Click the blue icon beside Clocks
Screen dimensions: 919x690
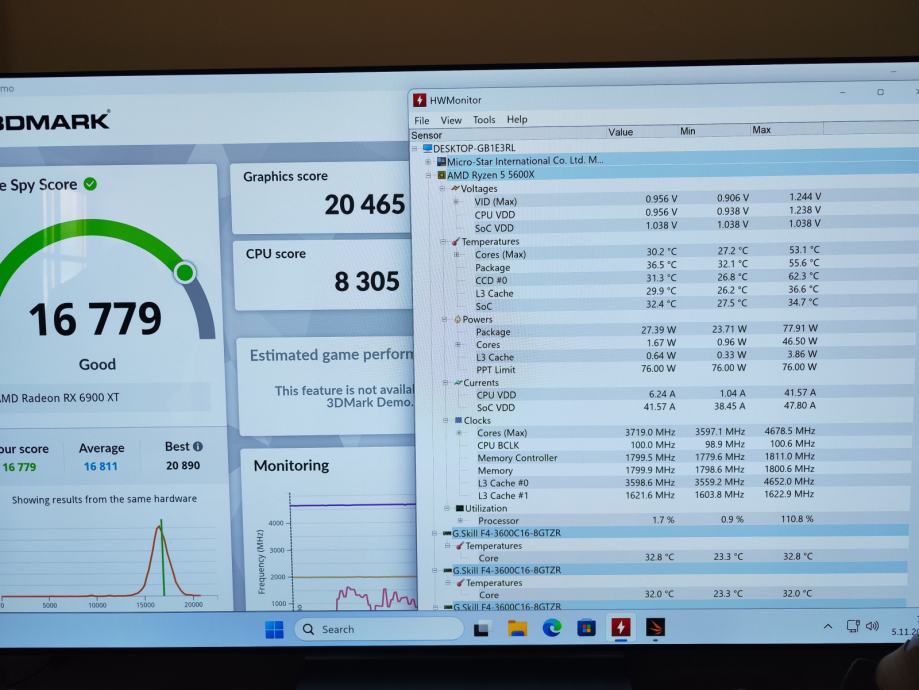[x=459, y=420]
